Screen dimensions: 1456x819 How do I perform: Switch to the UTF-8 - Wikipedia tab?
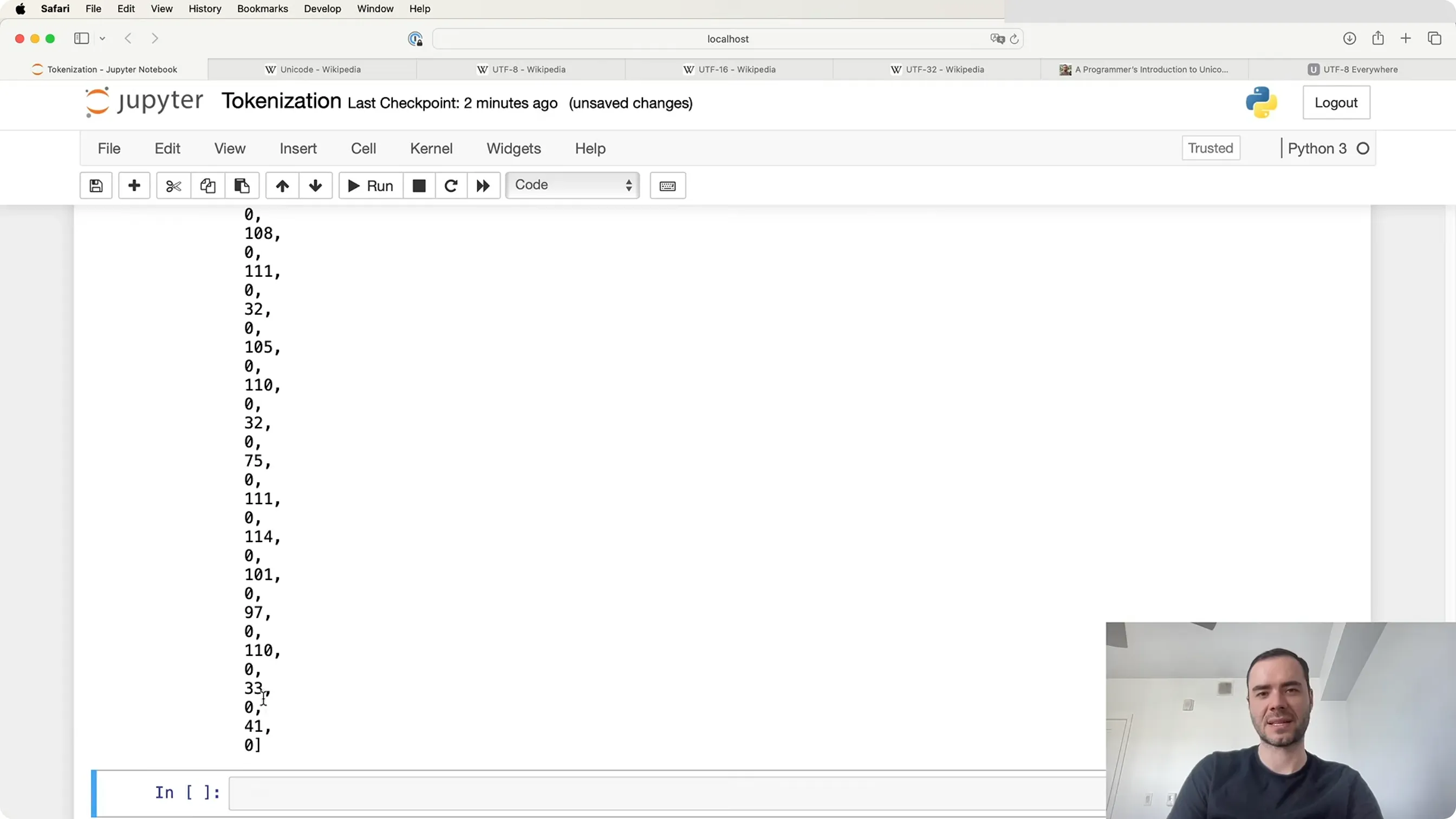pos(521,69)
